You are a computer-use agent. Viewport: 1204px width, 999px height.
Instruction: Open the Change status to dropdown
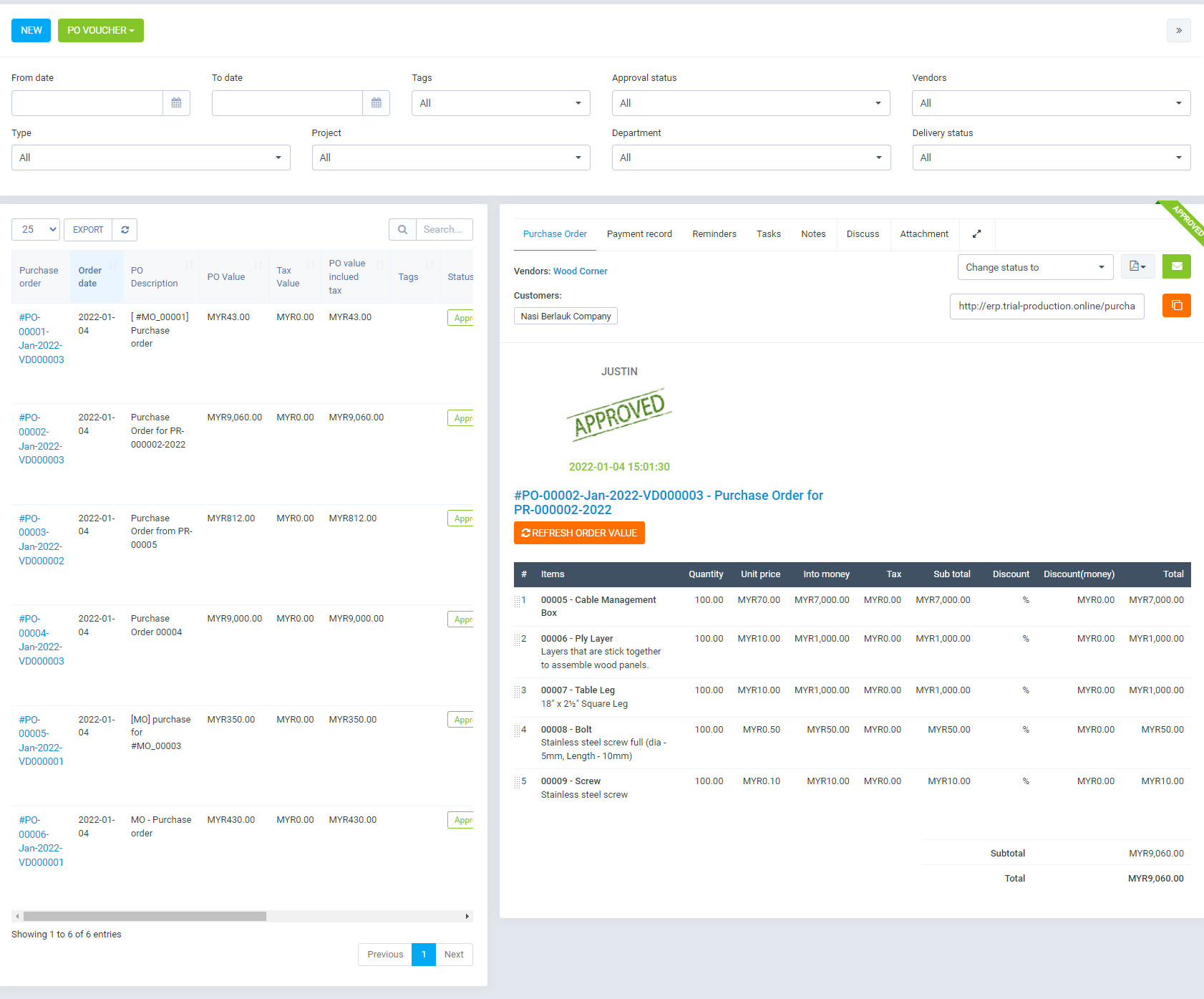coord(1034,266)
